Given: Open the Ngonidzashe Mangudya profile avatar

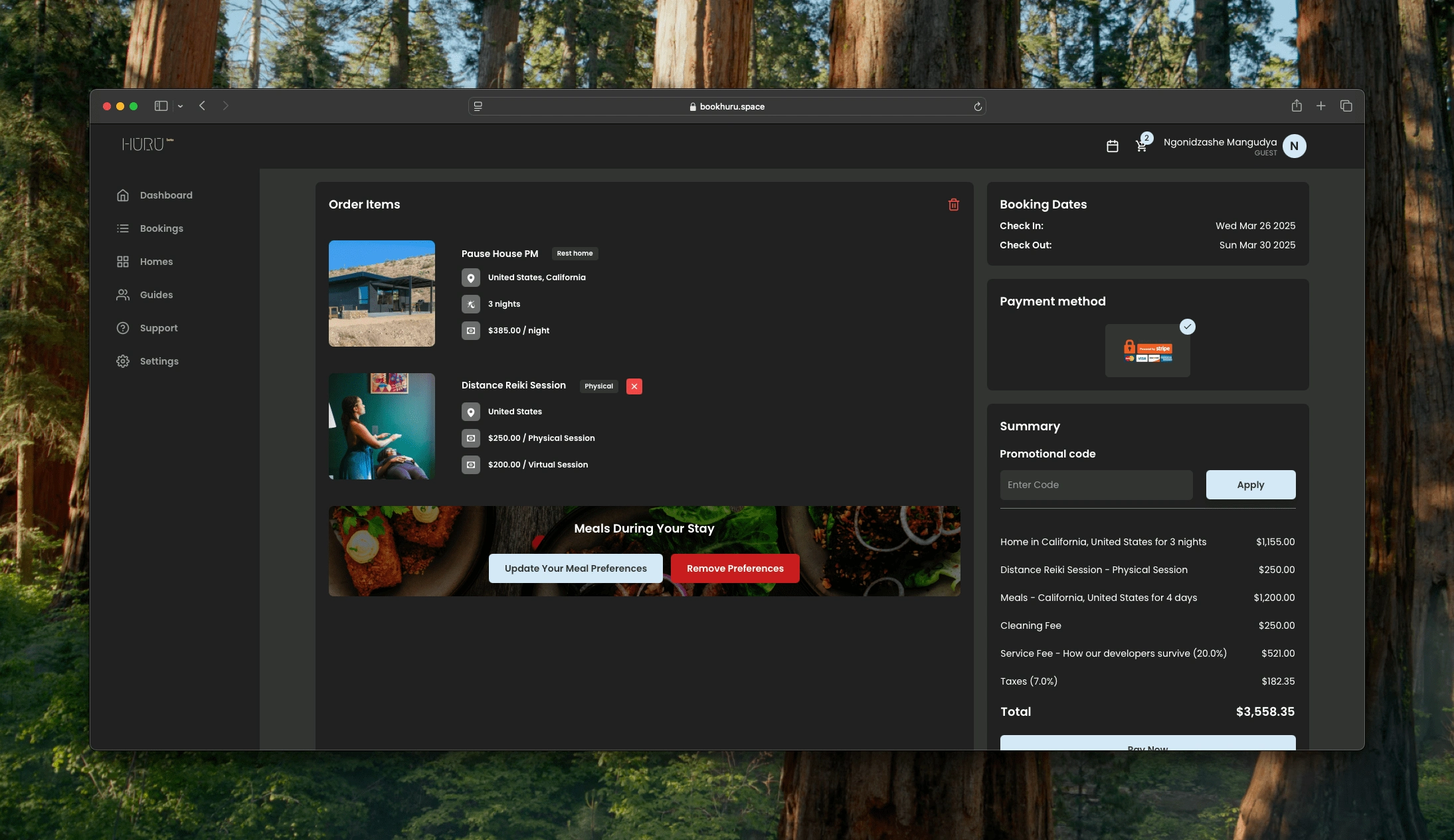Looking at the screenshot, I should point(1293,146).
